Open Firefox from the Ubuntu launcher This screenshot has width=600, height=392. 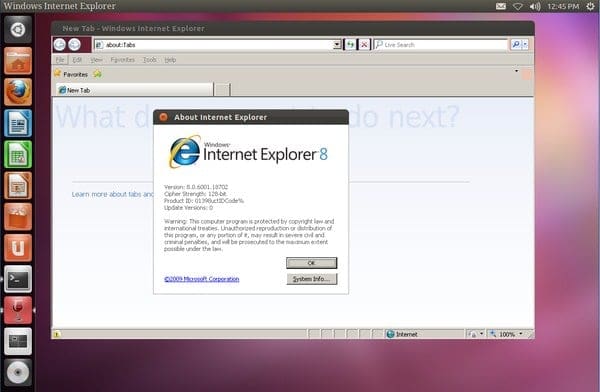tap(18, 92)
